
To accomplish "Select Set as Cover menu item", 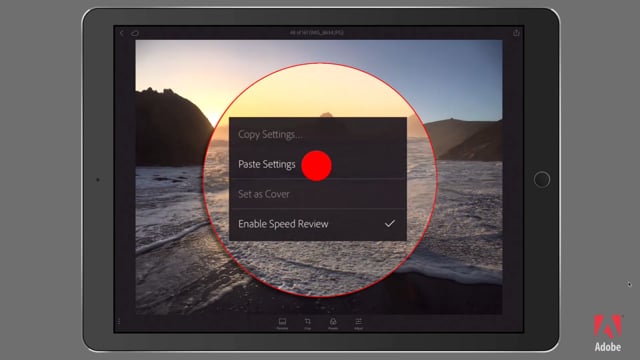I will tap(318, 194).
